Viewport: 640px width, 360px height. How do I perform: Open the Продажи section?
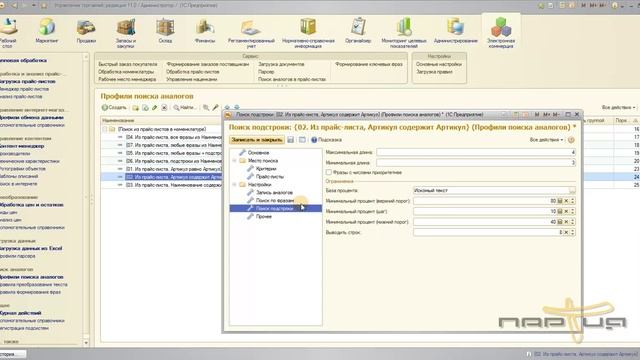pos(86,31)
